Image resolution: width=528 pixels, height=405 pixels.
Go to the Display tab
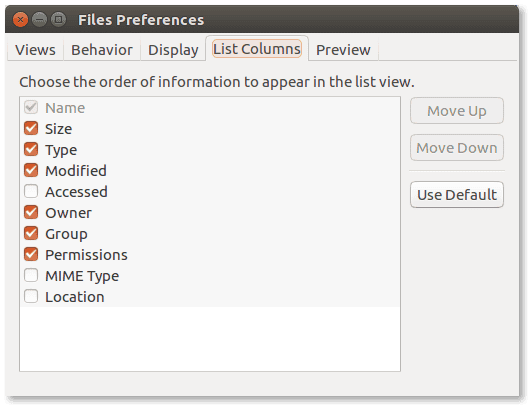[173, 50]
